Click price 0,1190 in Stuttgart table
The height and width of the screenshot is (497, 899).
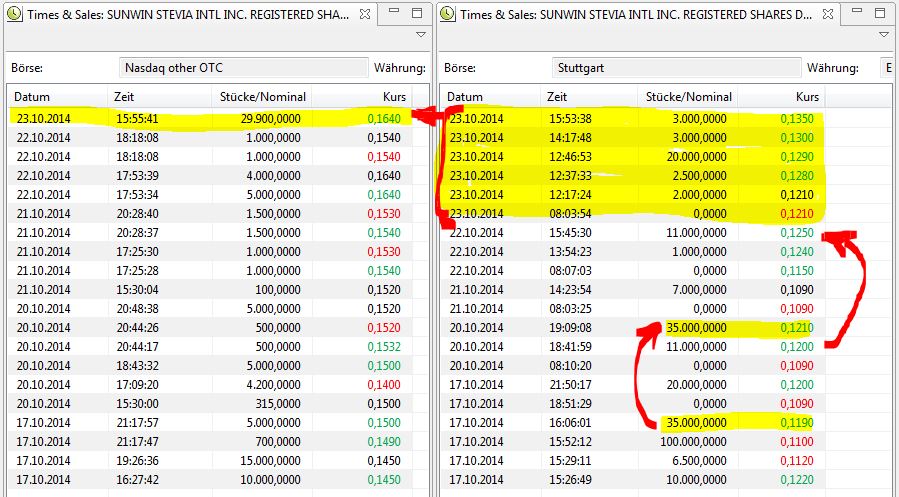pyautogui.click(x=797, y=422)
